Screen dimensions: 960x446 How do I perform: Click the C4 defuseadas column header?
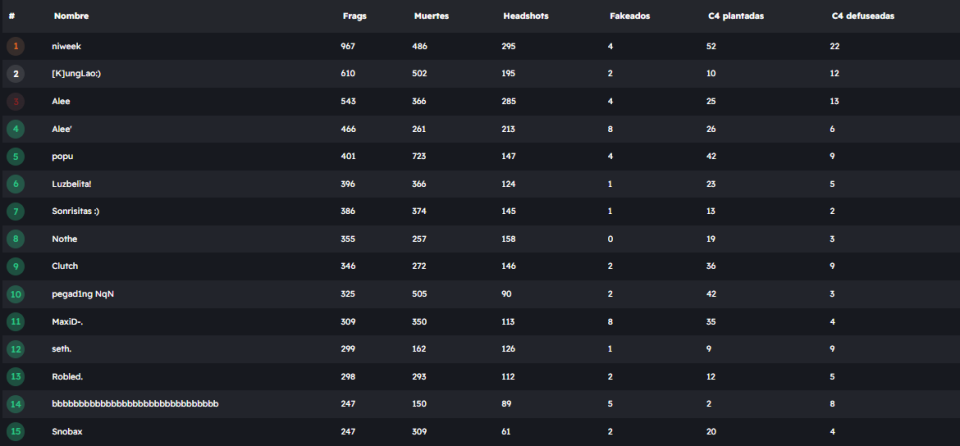(863, 17)
